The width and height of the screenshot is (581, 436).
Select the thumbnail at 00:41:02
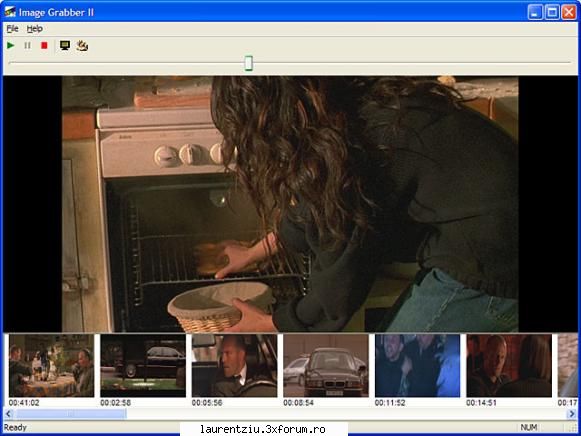click(x=51, y=365)
